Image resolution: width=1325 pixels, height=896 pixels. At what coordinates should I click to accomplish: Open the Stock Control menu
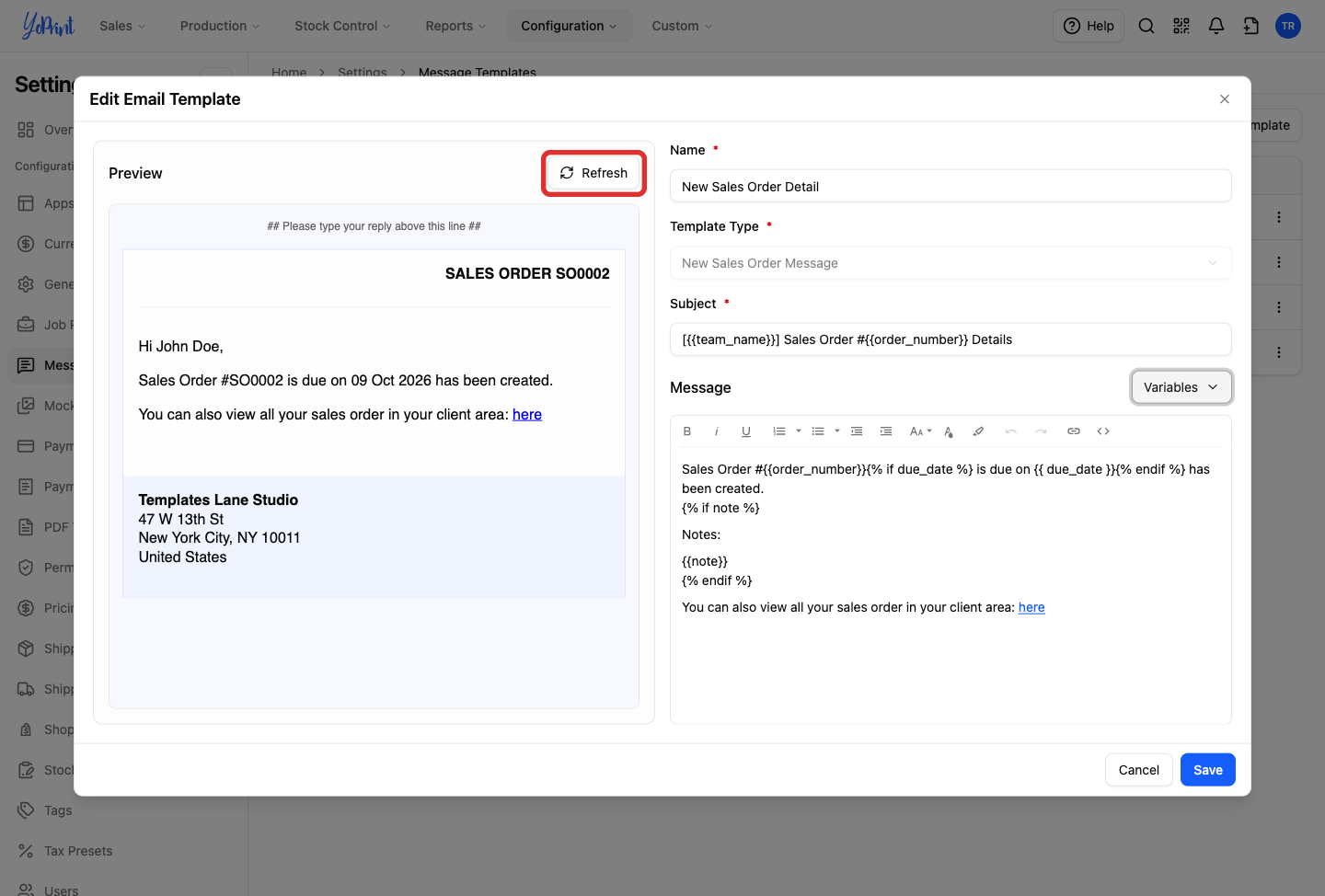[x=342, y=26]
